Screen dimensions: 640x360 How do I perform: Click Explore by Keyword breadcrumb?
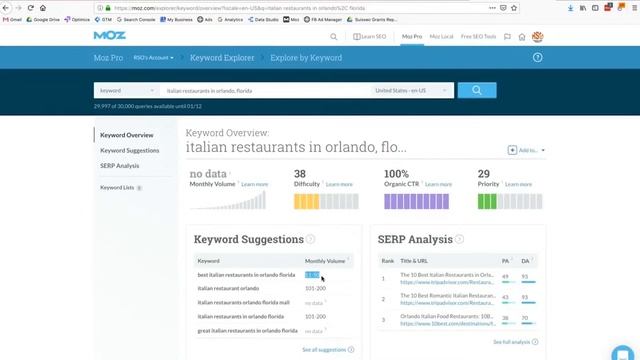306,58
